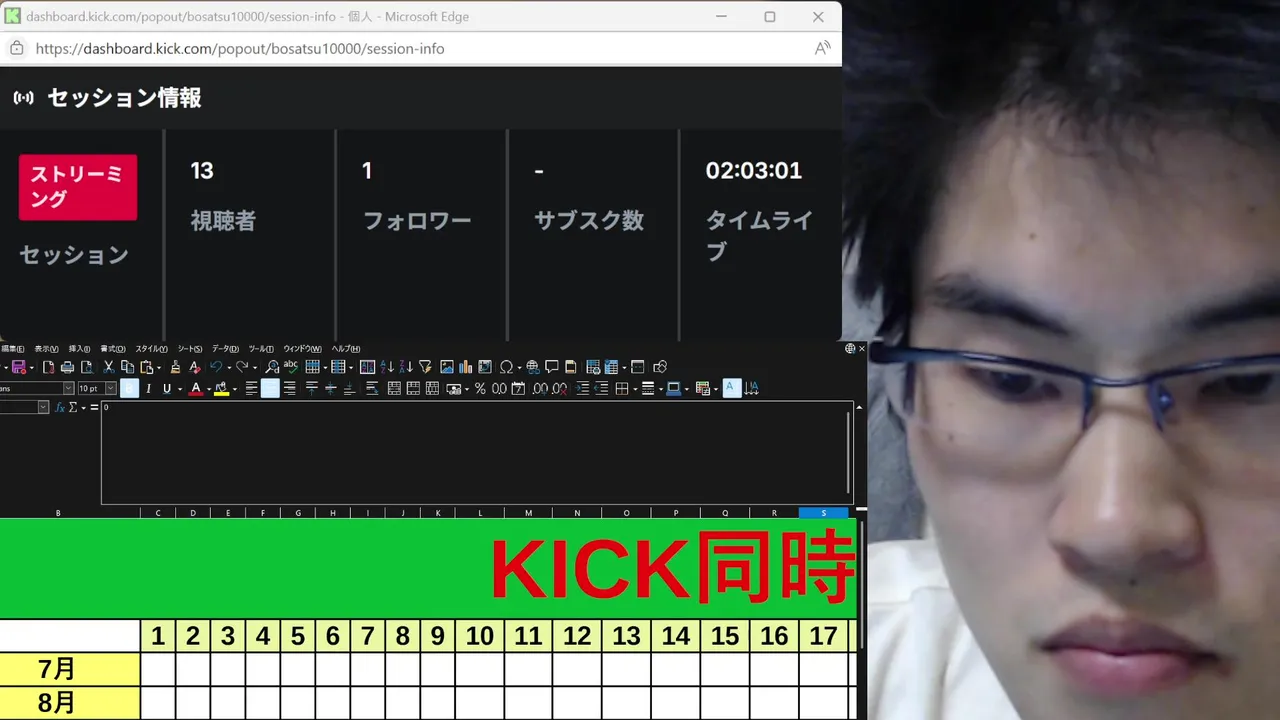Select the Clone Formatting paintbrush

pos(175,367)
